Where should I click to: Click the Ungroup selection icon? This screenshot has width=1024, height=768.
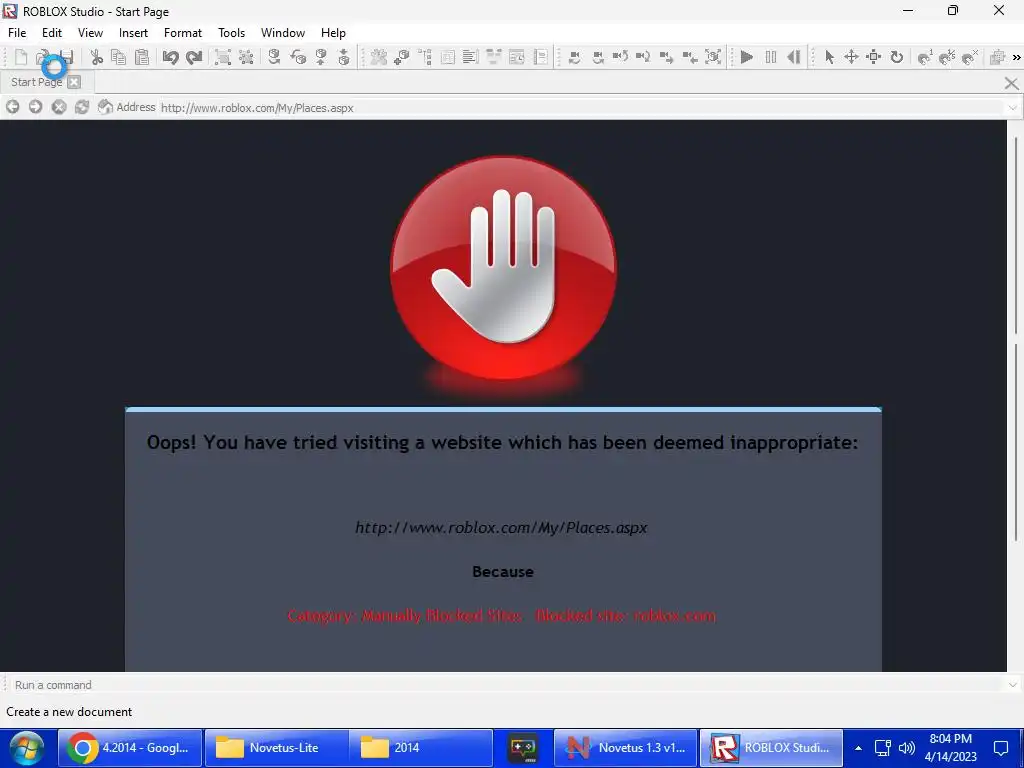(x=246, y=57)
